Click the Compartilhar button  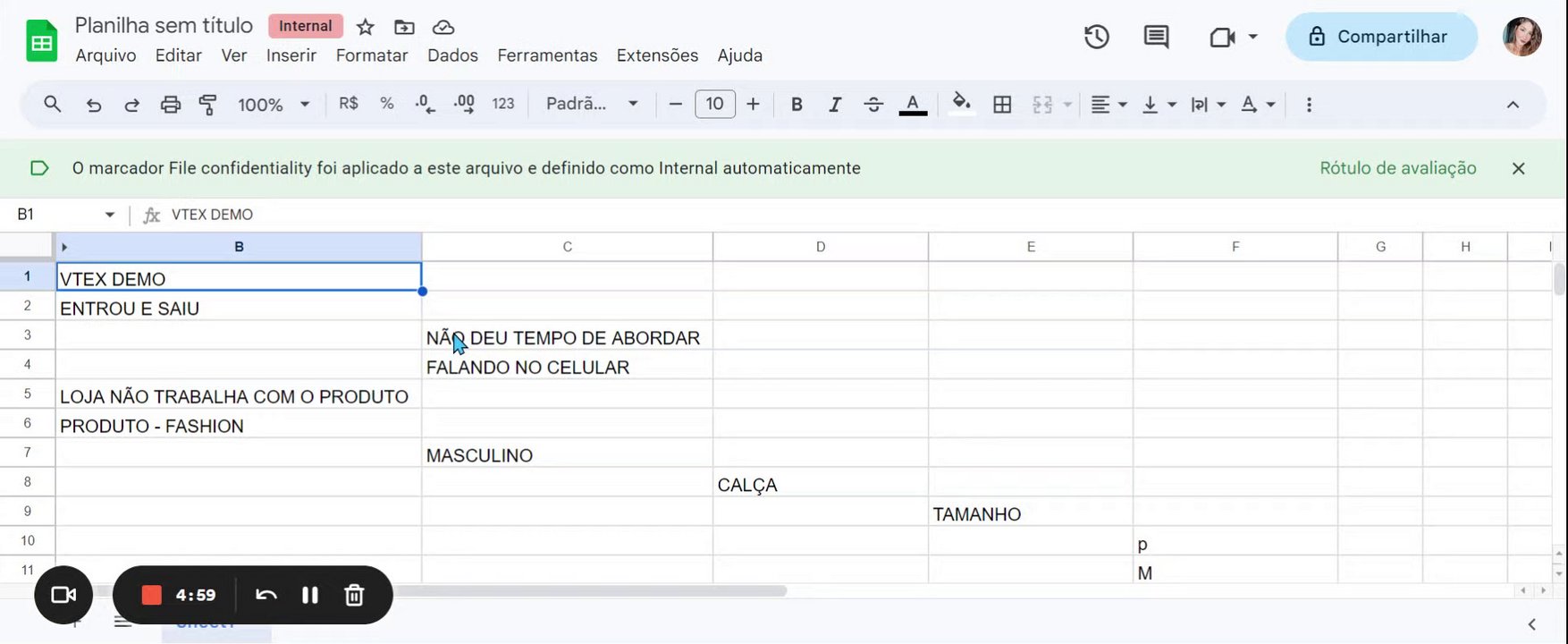coord(1380,37)
